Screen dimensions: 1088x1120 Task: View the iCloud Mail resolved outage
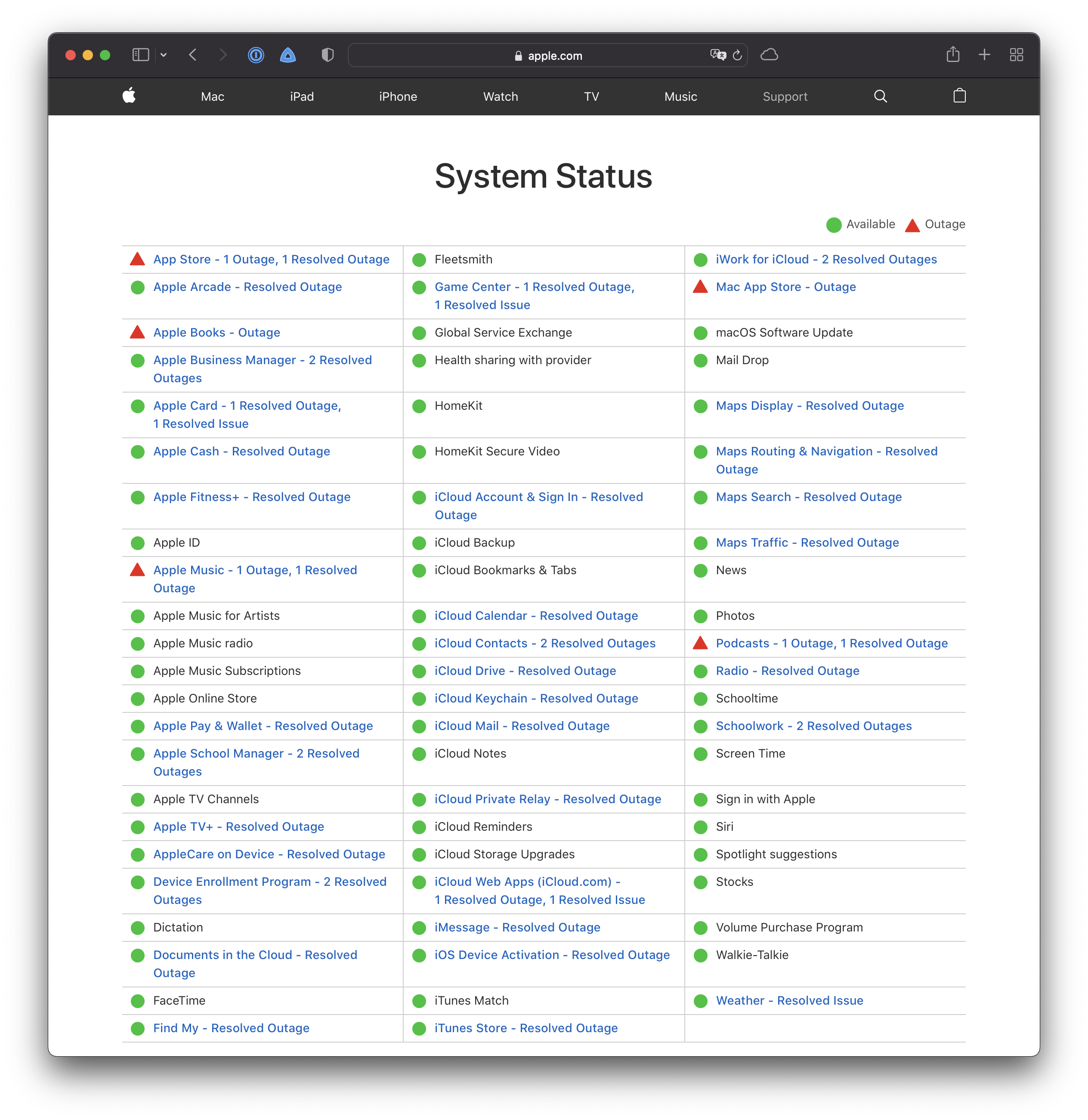(x=522, y=726)
